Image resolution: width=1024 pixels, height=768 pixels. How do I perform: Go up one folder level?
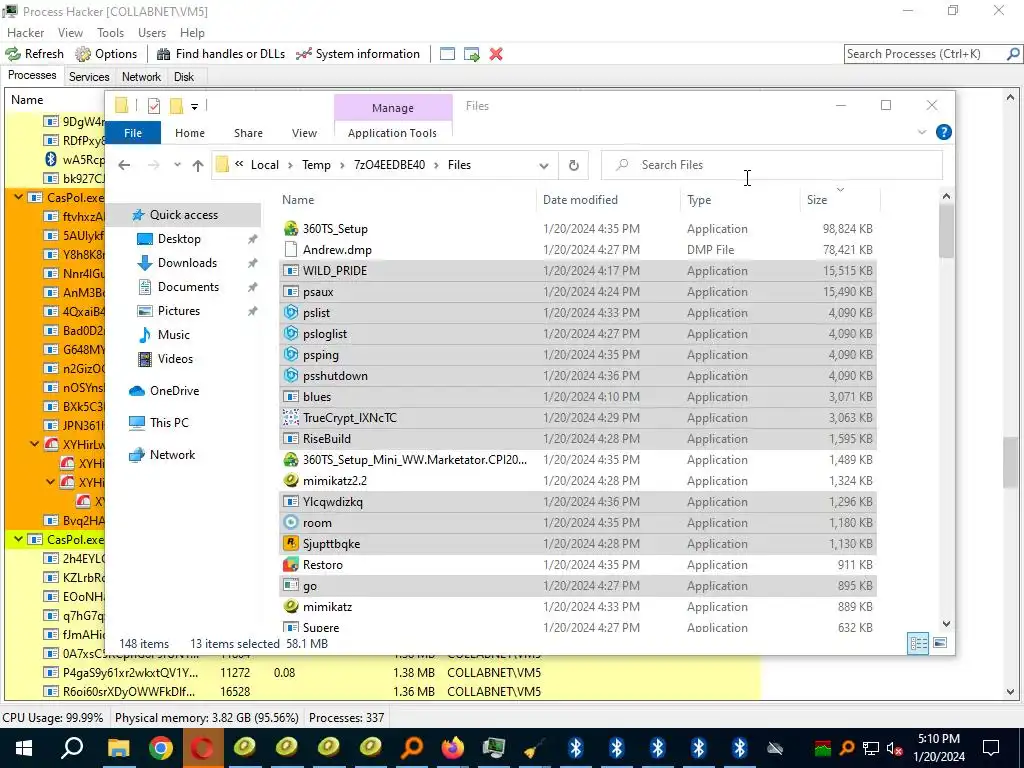click(198, 165)
